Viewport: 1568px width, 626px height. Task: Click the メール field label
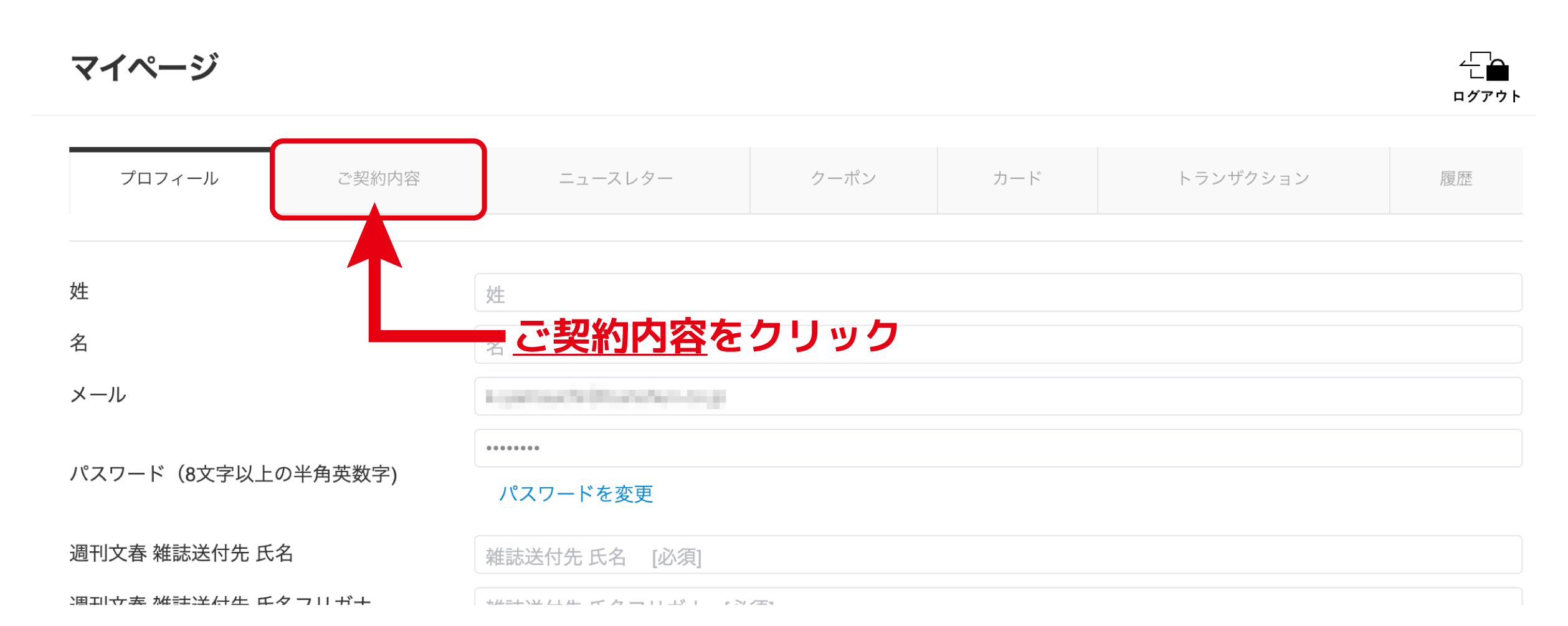pos(98,395)
